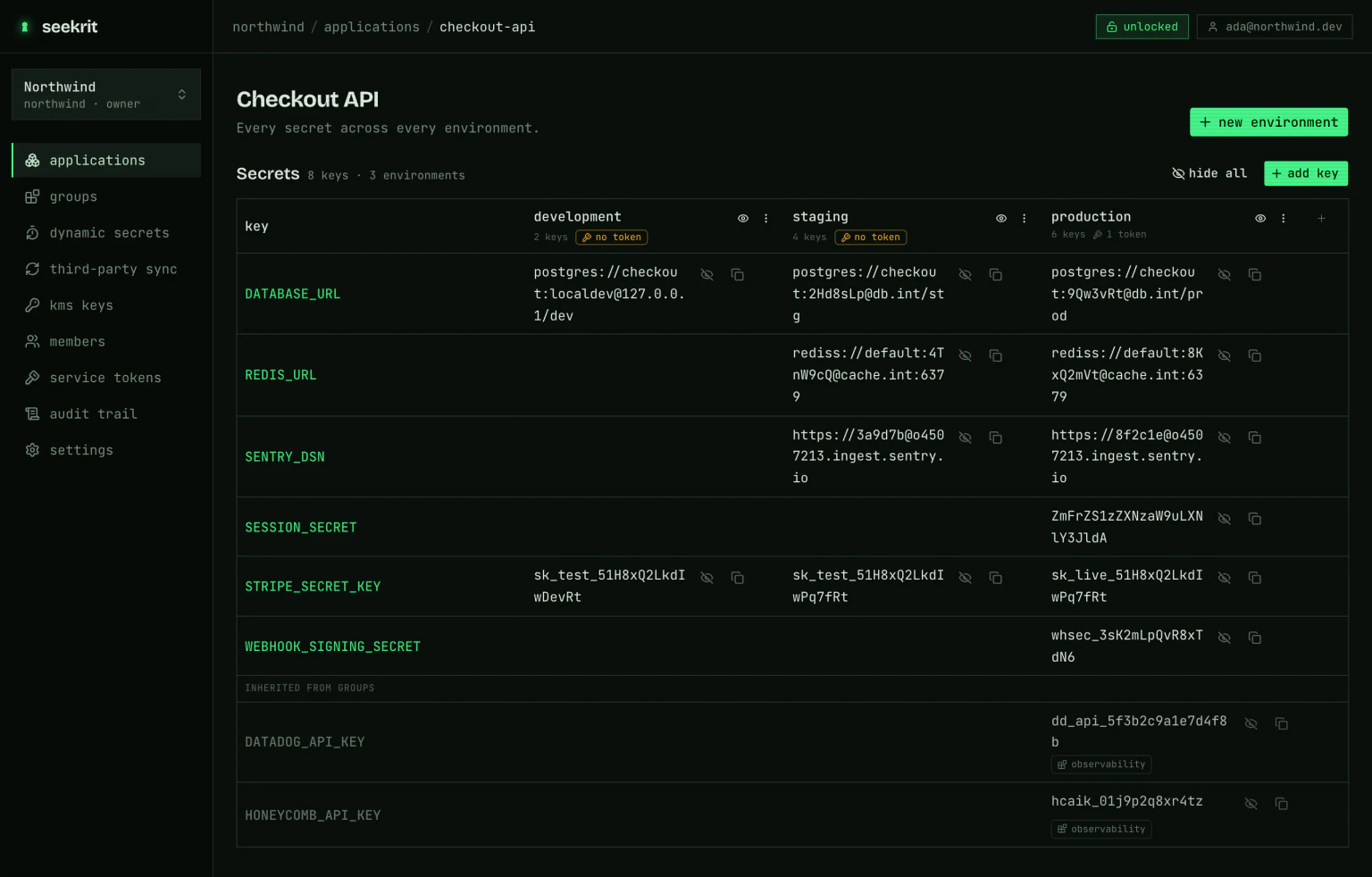
Task: Copy production SENTRY_DSN value
Action: [x=1254, y=438]
